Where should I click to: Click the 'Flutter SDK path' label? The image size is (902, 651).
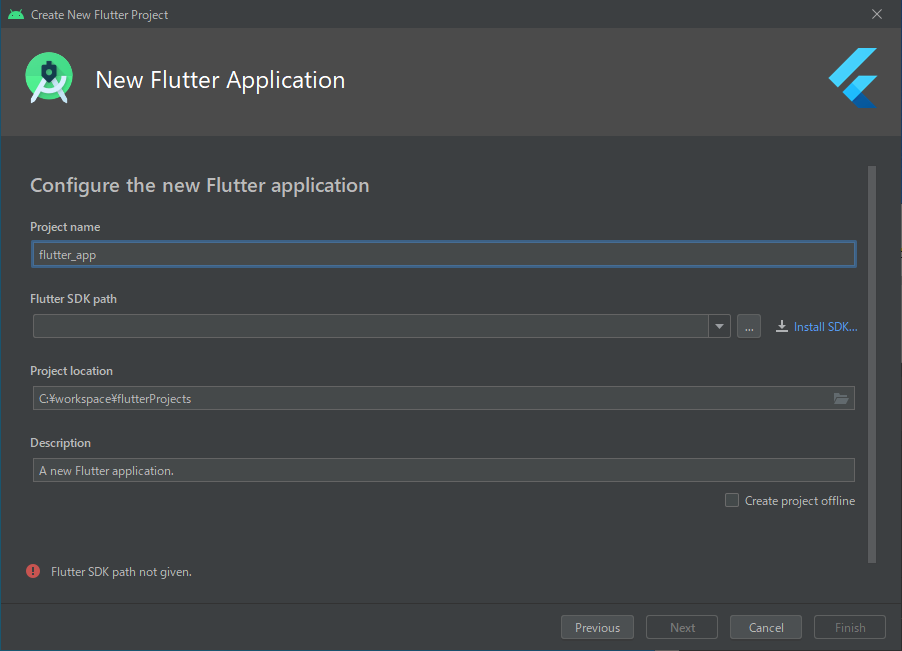(x=74, y=299)
